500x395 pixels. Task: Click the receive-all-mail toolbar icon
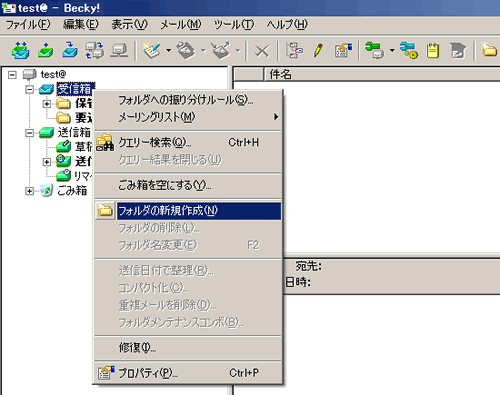[x=20, y=51]
